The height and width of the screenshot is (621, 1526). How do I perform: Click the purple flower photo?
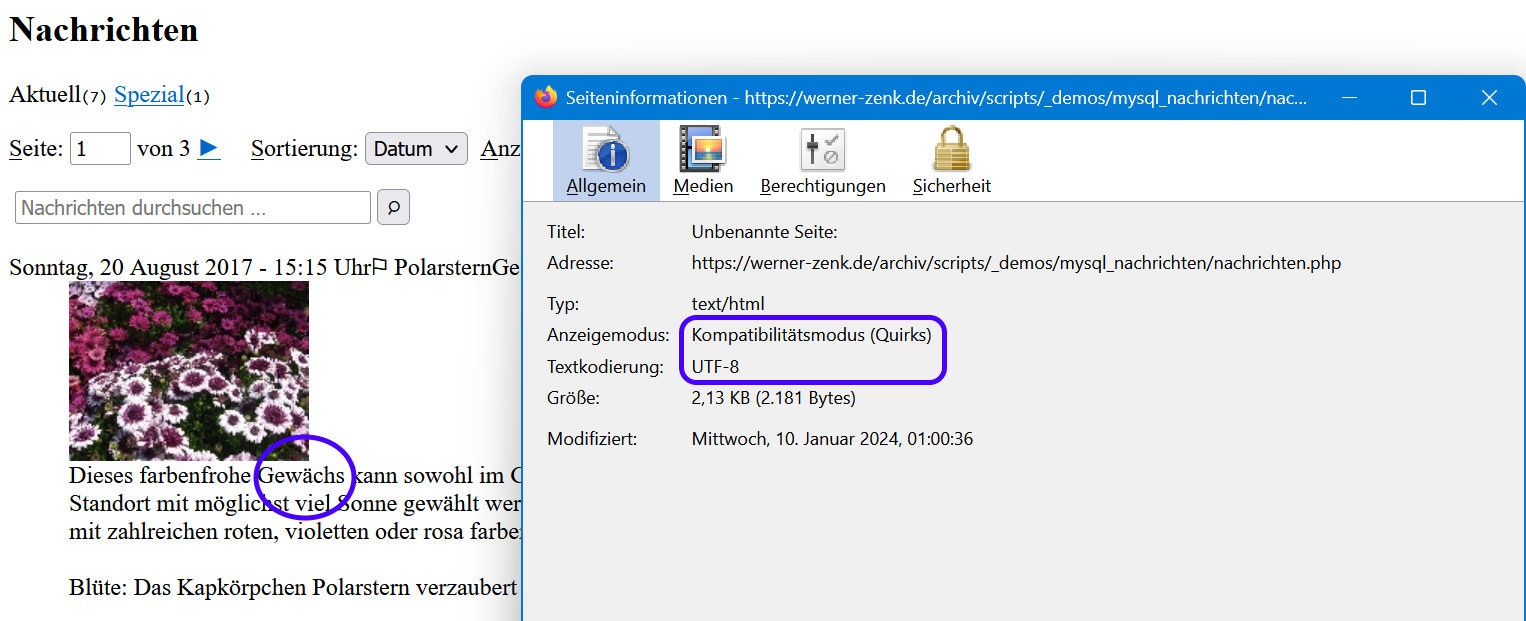click(189, 371)
